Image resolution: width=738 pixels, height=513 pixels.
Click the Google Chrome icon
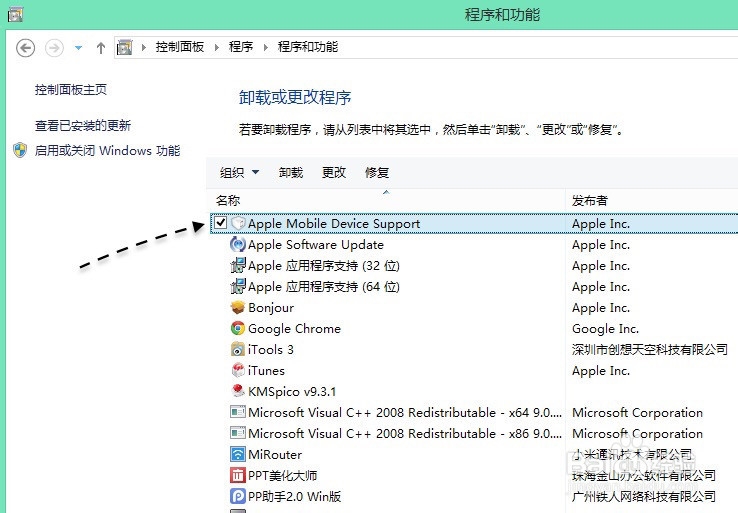click(x=238, y=328)
